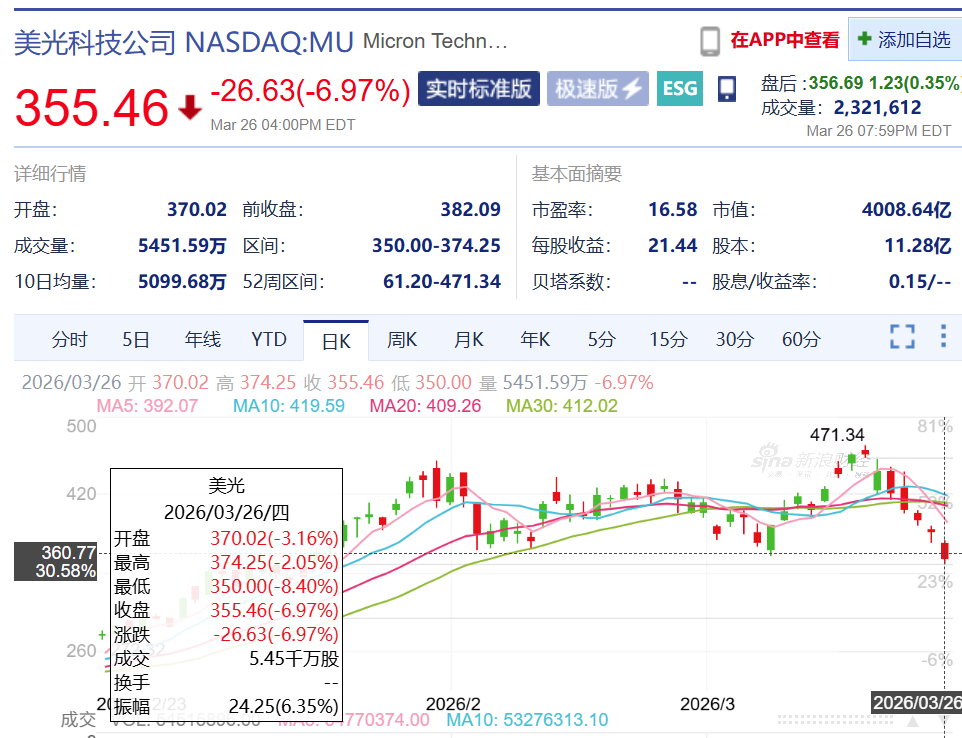Click 10日均量 value 5099.68万
Viewport: 962px width, 738px height.
pos(182,282)
